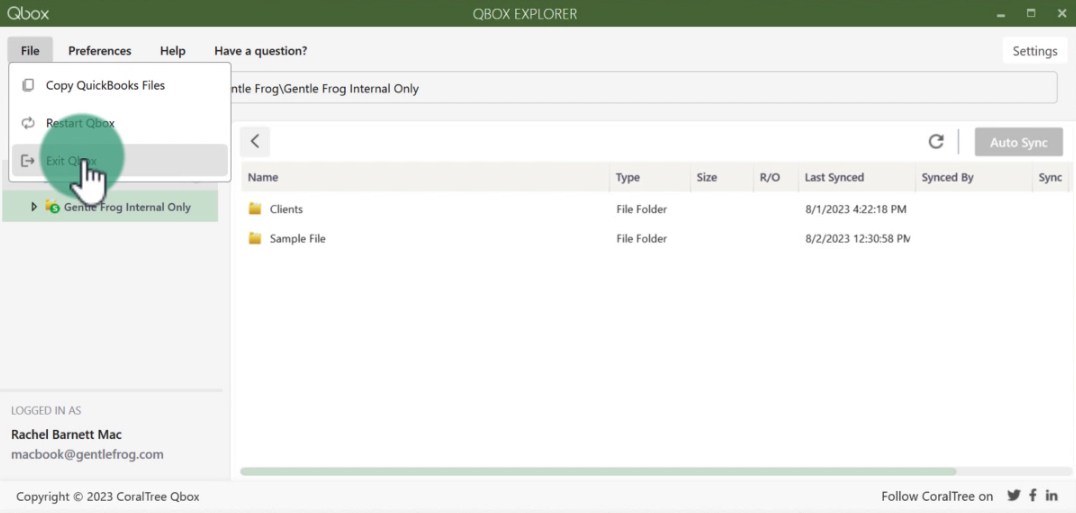Click the Sample File row Last Synced date
This screenshot has width=1076, height=513.
point(858,239)
